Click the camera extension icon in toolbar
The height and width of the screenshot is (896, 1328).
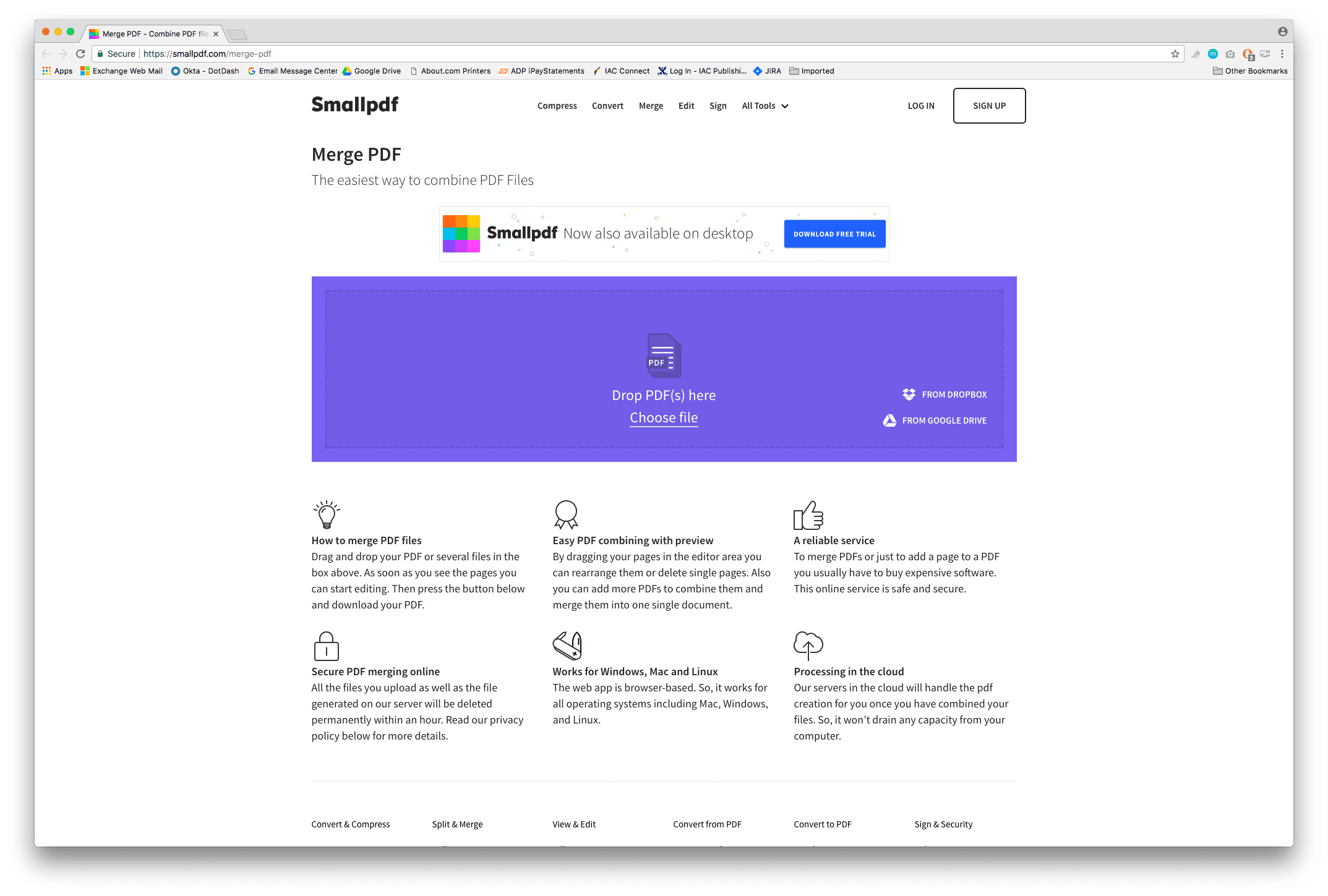[x=1230, y=54]
